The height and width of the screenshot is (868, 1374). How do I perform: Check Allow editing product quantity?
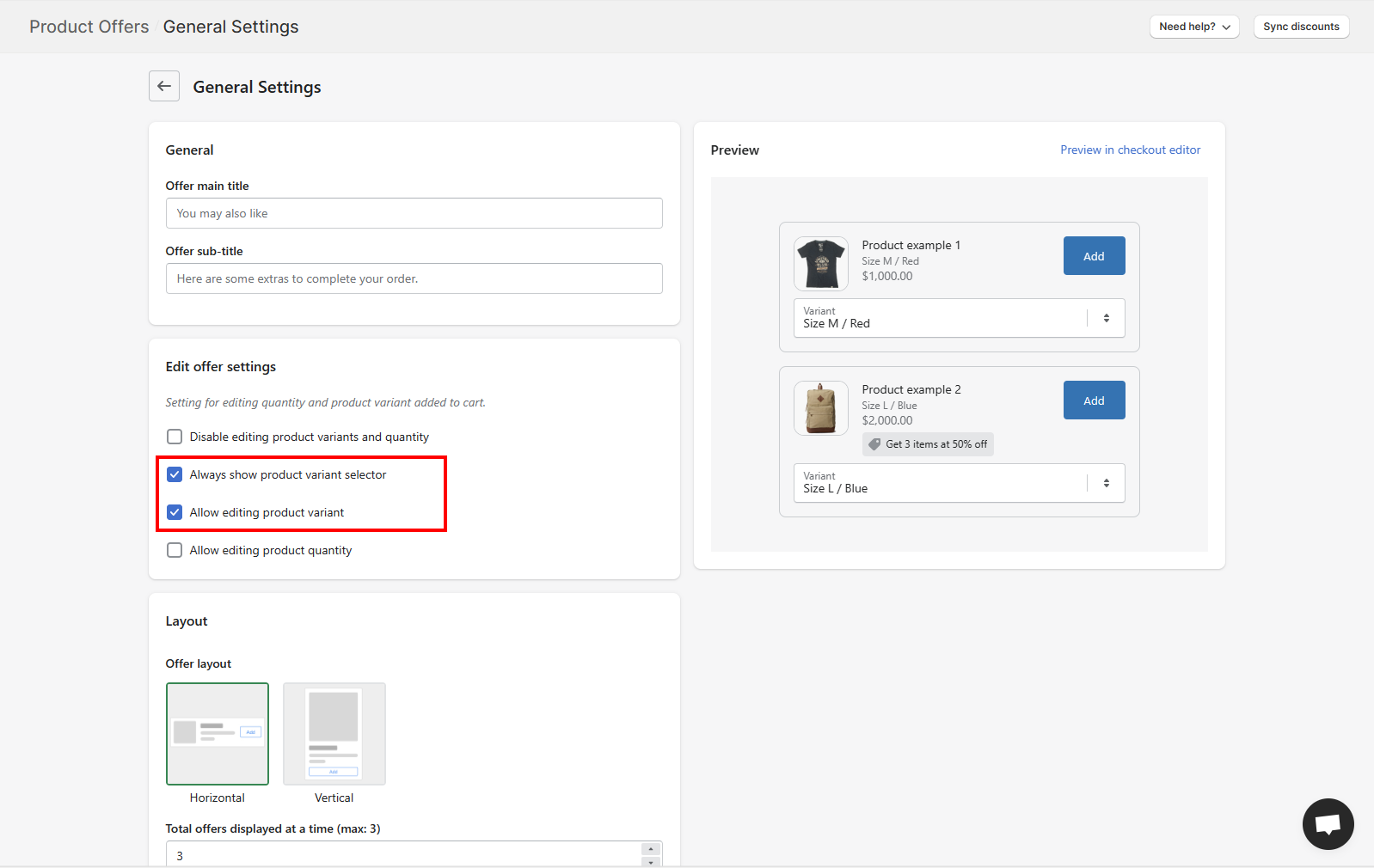(175, 550)
